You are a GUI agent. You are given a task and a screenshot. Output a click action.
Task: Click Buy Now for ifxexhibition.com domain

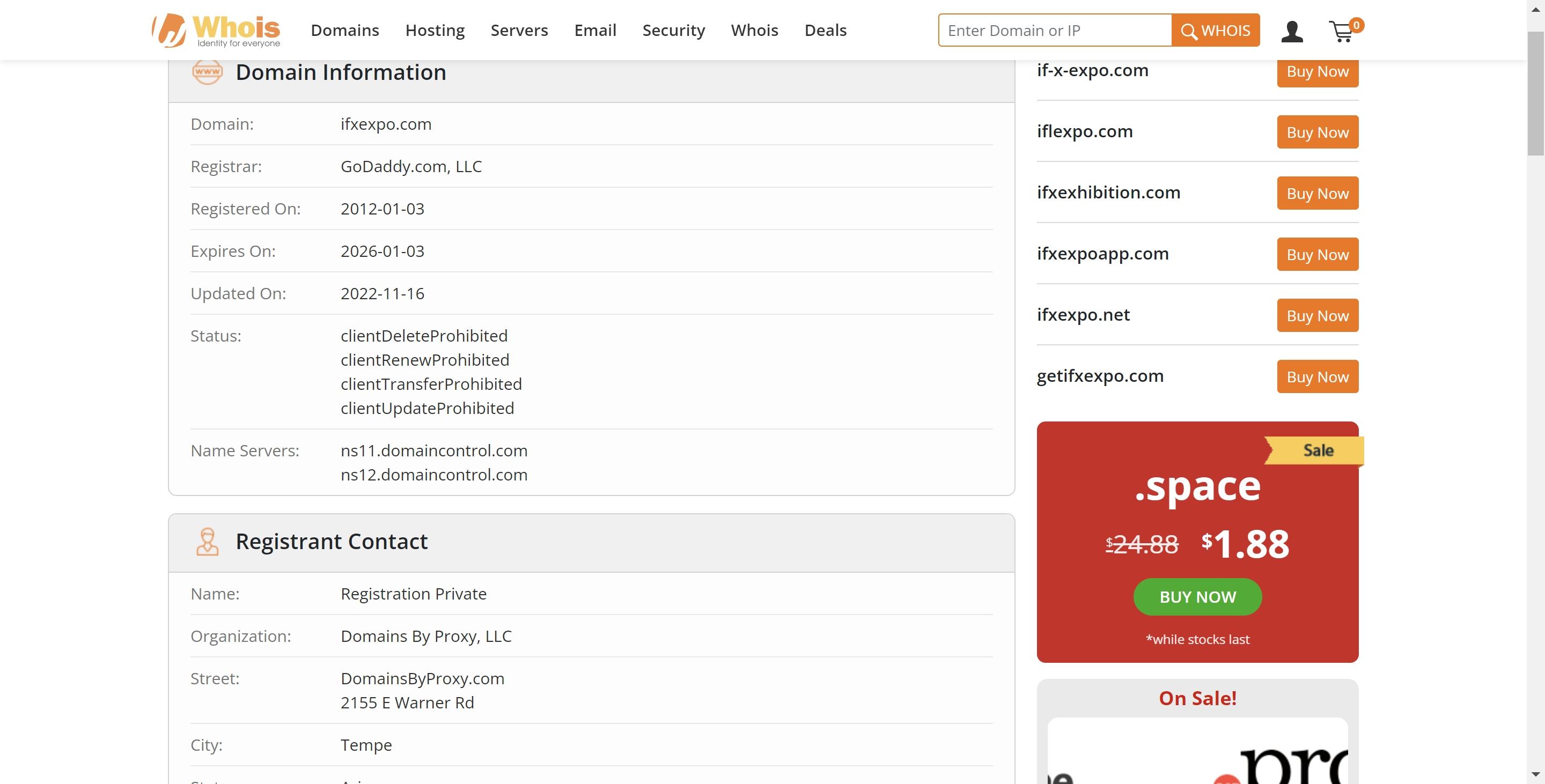(x=1317, y=193)
